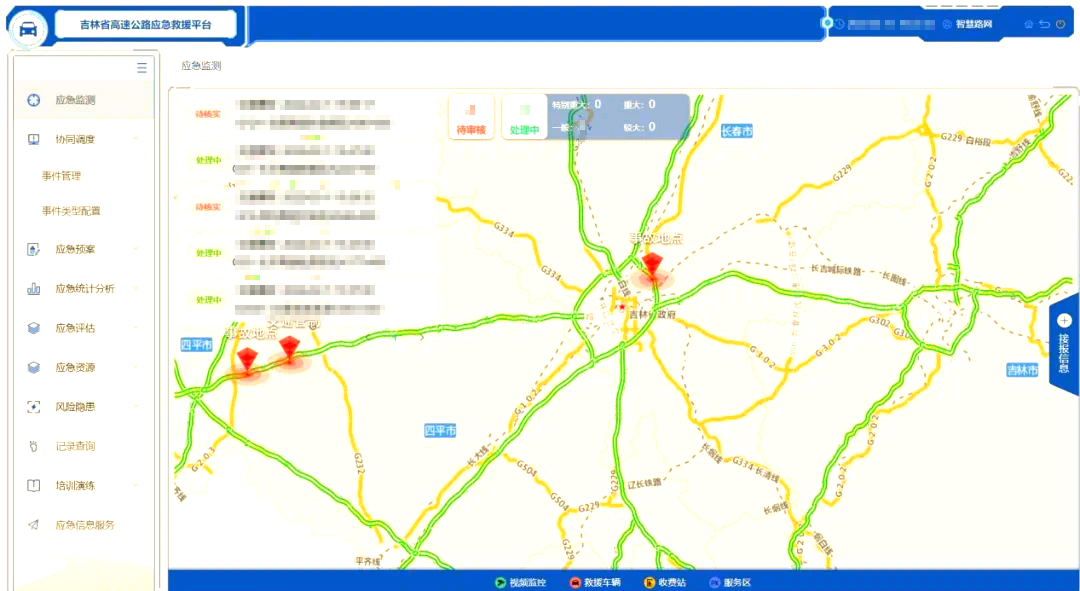Select the 应急评估 sidebar icon

tap(32, 327)
